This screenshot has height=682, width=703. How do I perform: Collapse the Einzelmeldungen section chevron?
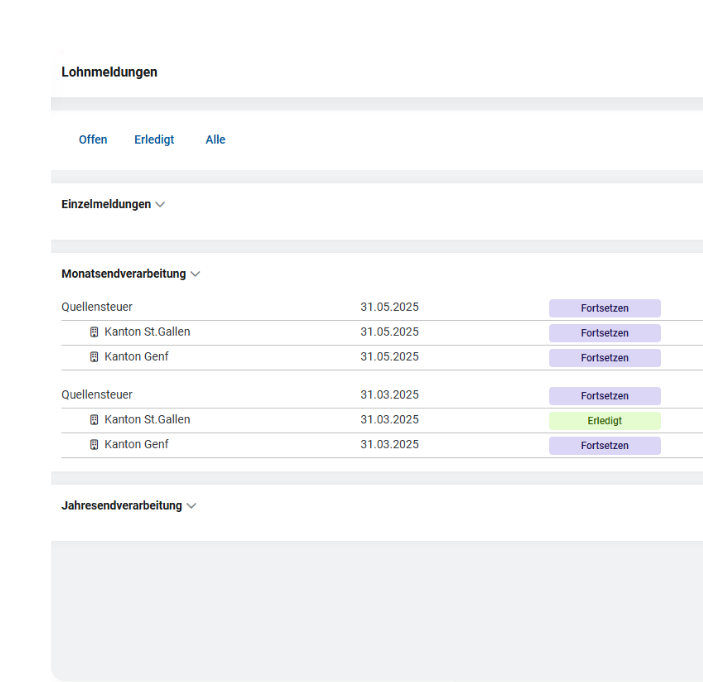[x=160, y=204]
